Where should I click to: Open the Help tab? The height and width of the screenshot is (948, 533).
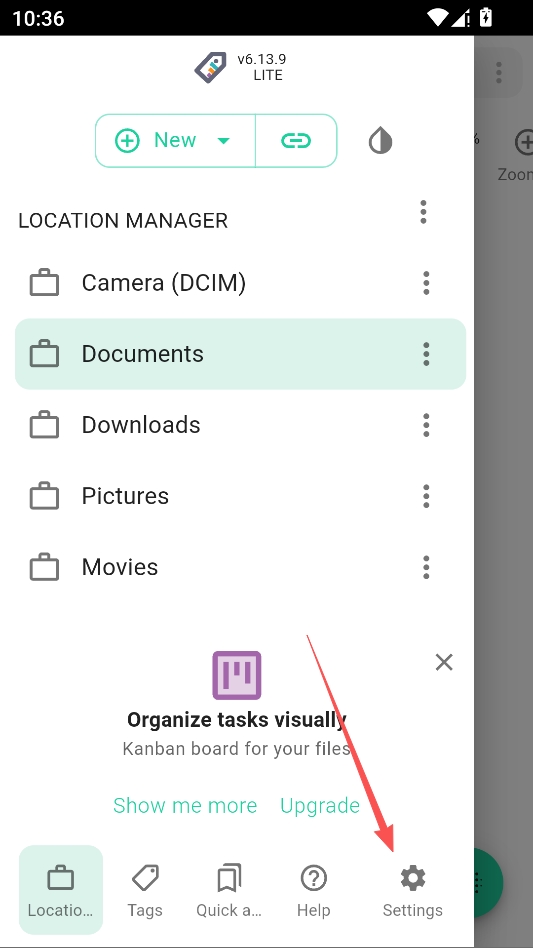tap(314, 889)
